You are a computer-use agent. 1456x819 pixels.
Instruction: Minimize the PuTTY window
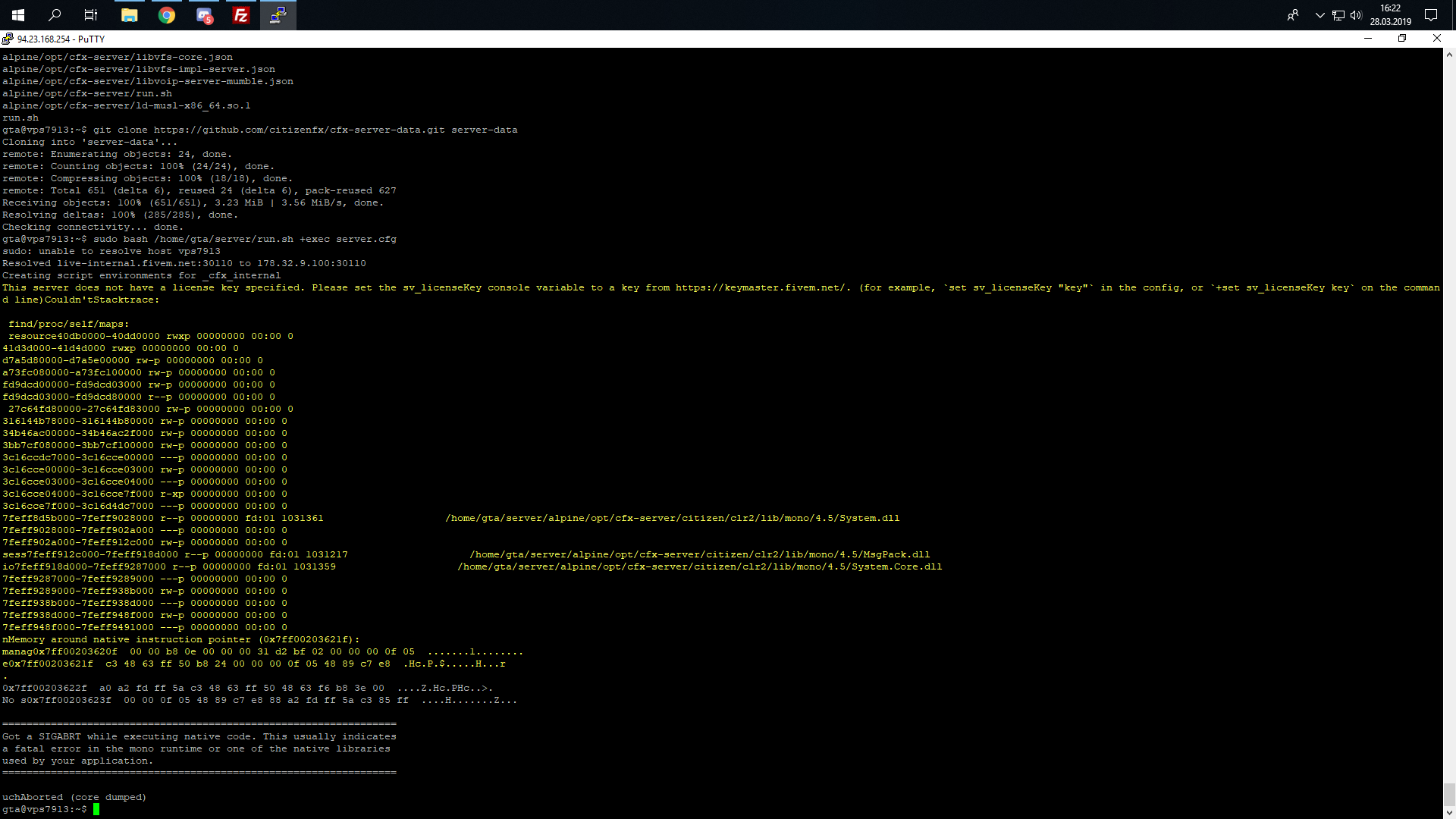[x=1368, y=39]
